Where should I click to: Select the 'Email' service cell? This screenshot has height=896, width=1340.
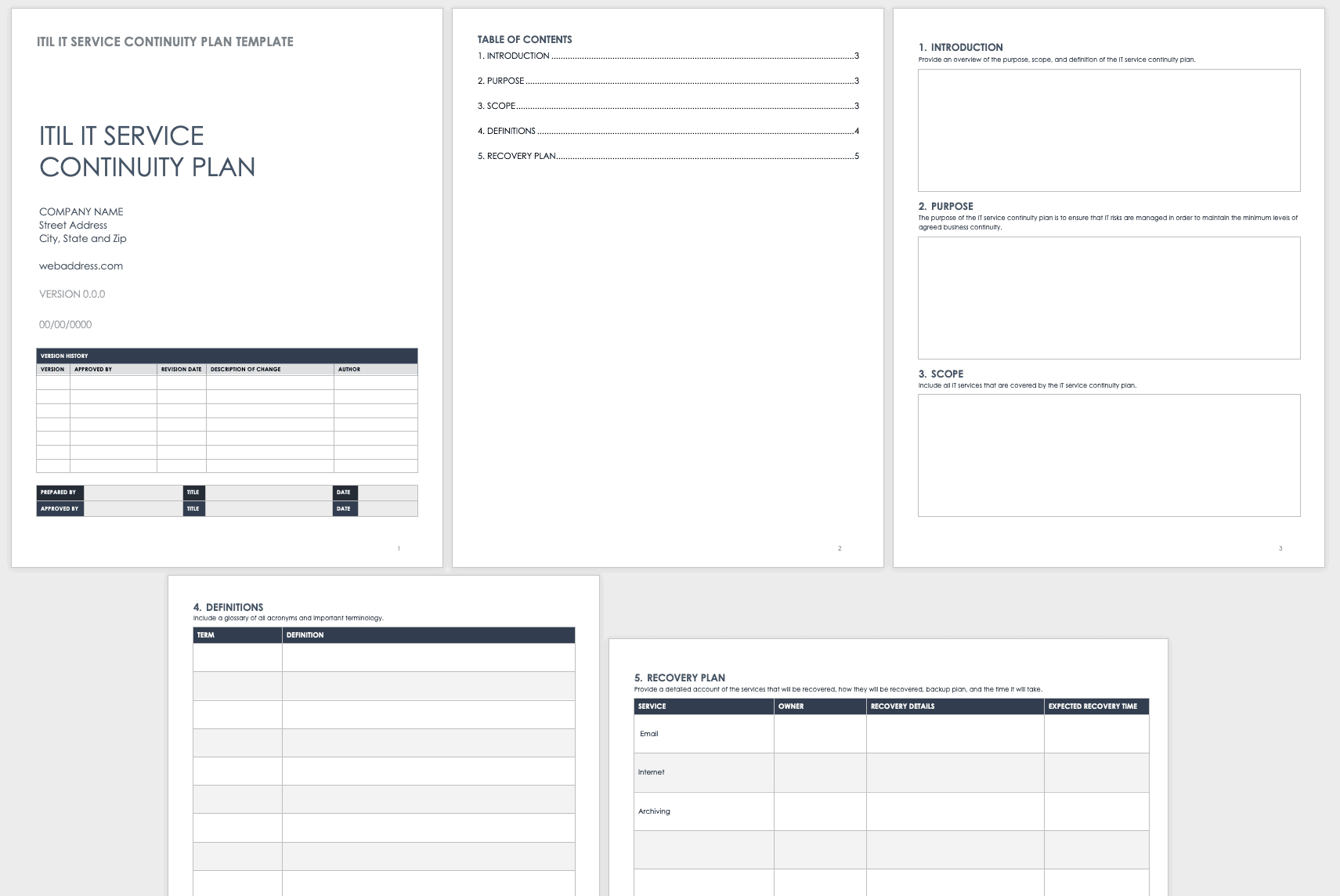[704, 734]
